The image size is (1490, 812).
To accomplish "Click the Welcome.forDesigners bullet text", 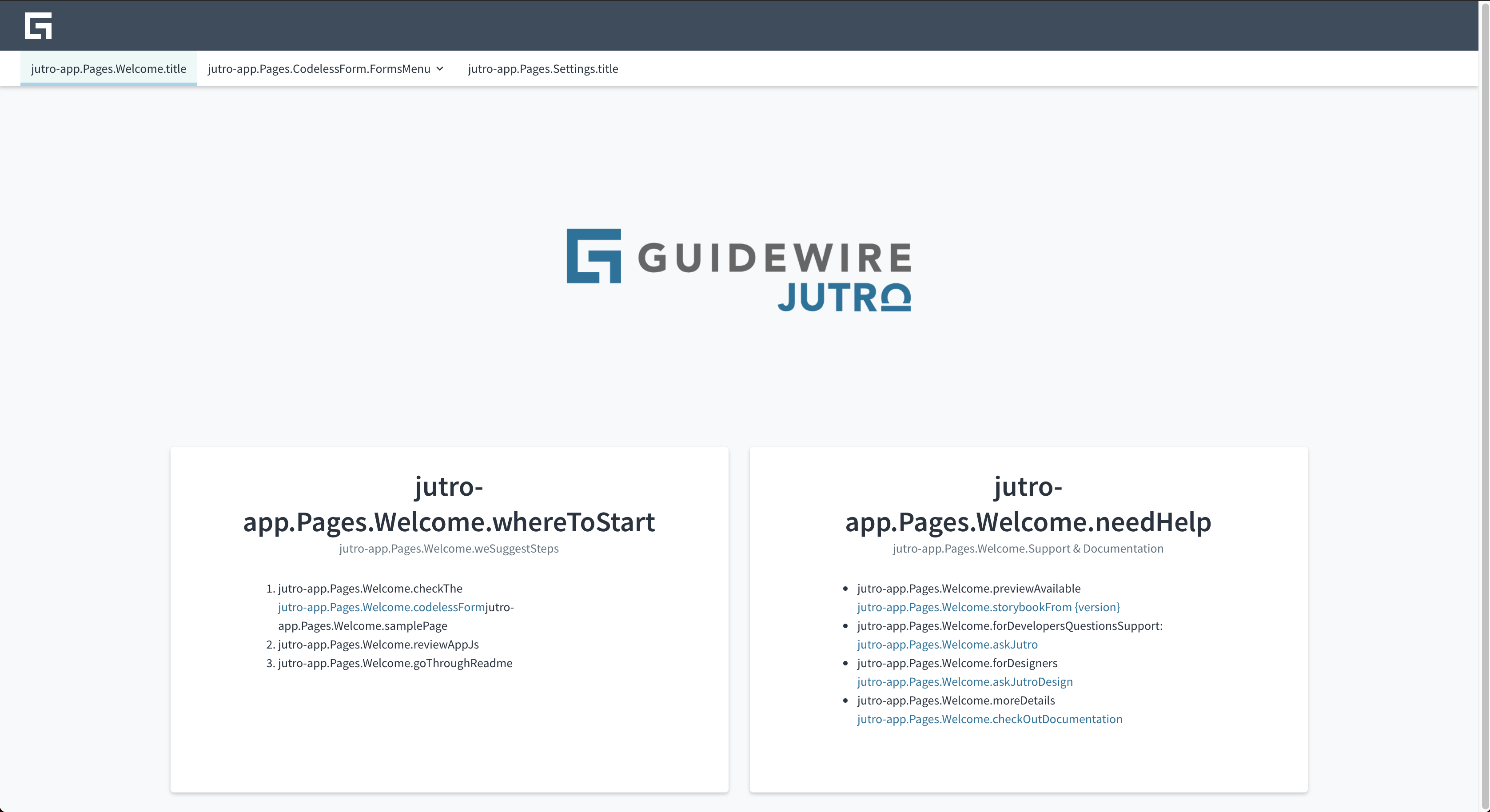I will point(957,663).
